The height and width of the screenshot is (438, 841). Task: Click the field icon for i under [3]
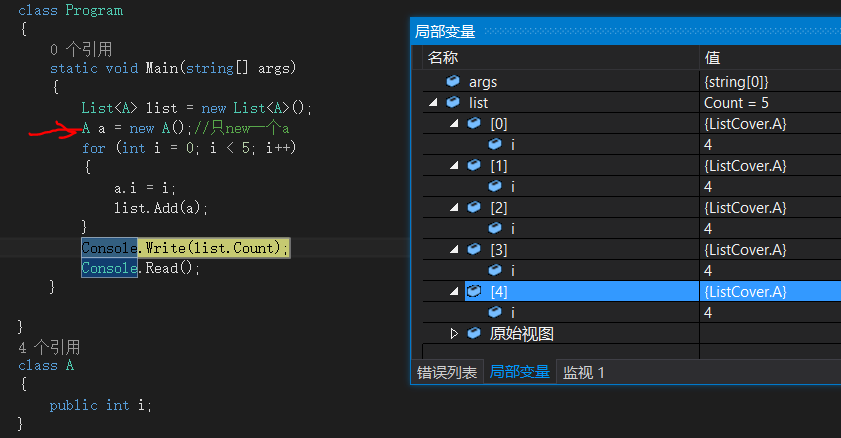[495, 270]
